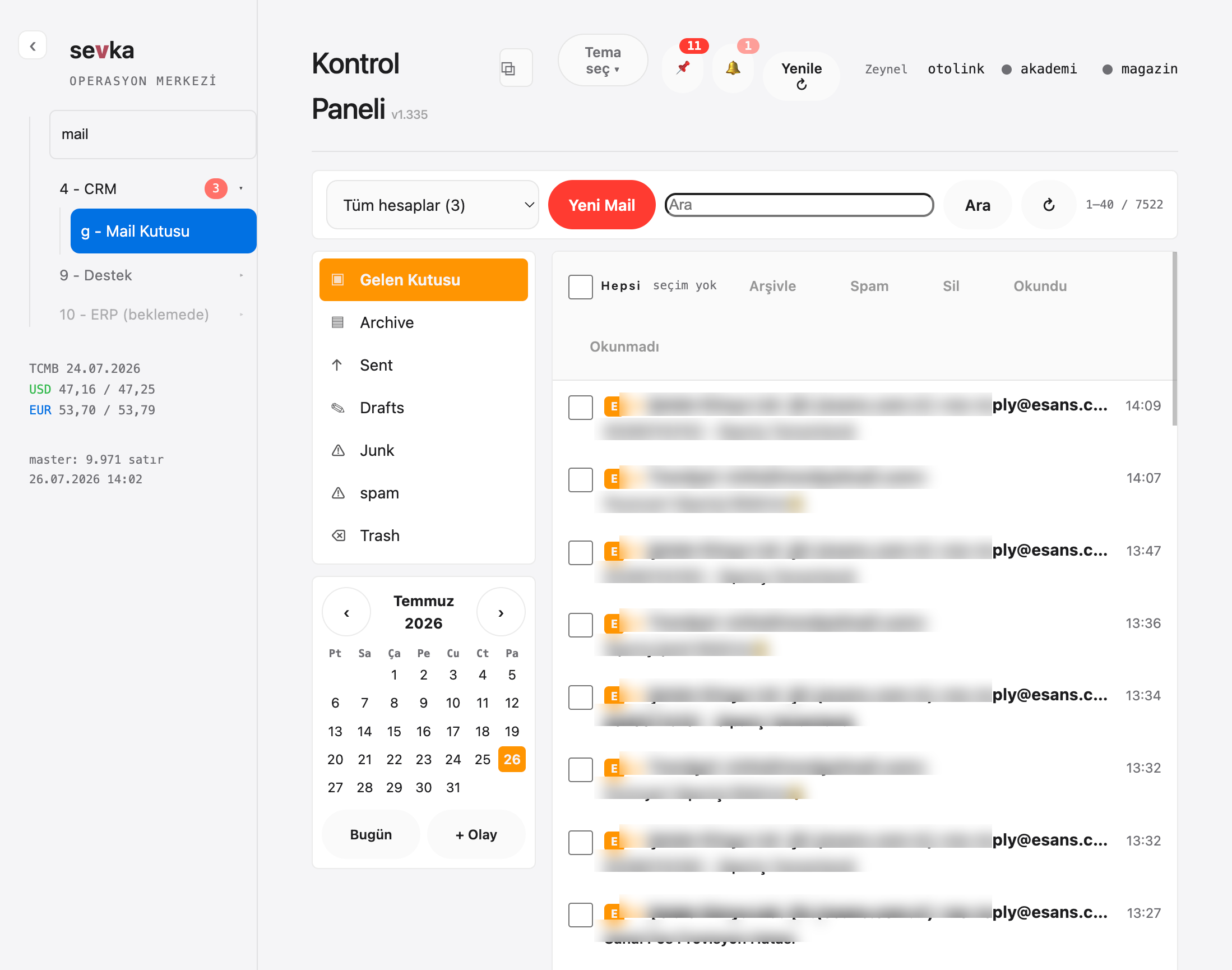
Task: Check the mail received at 14:09
Action: tap(580, 407)
